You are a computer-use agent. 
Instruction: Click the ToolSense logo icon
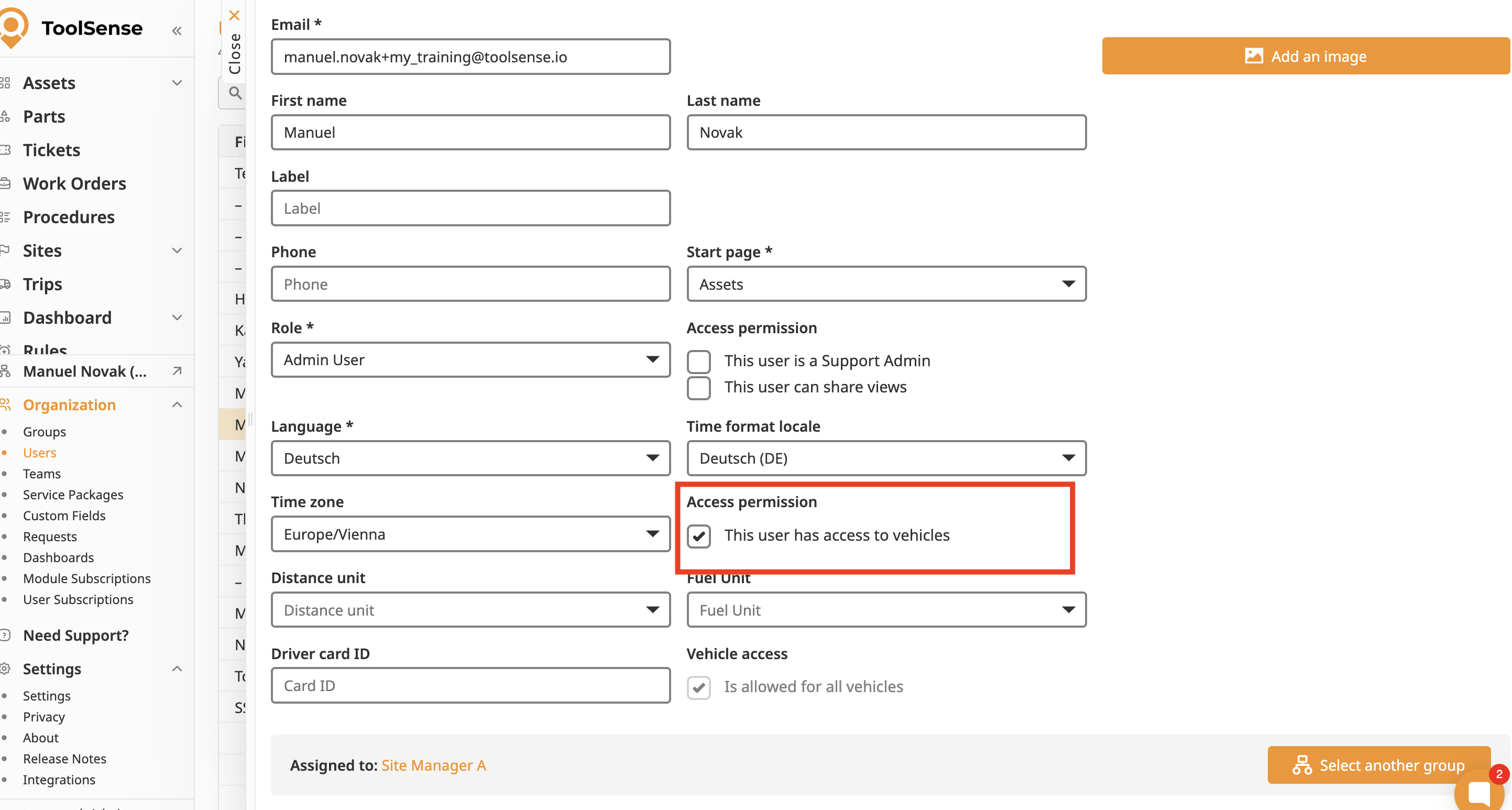(14, 27)
